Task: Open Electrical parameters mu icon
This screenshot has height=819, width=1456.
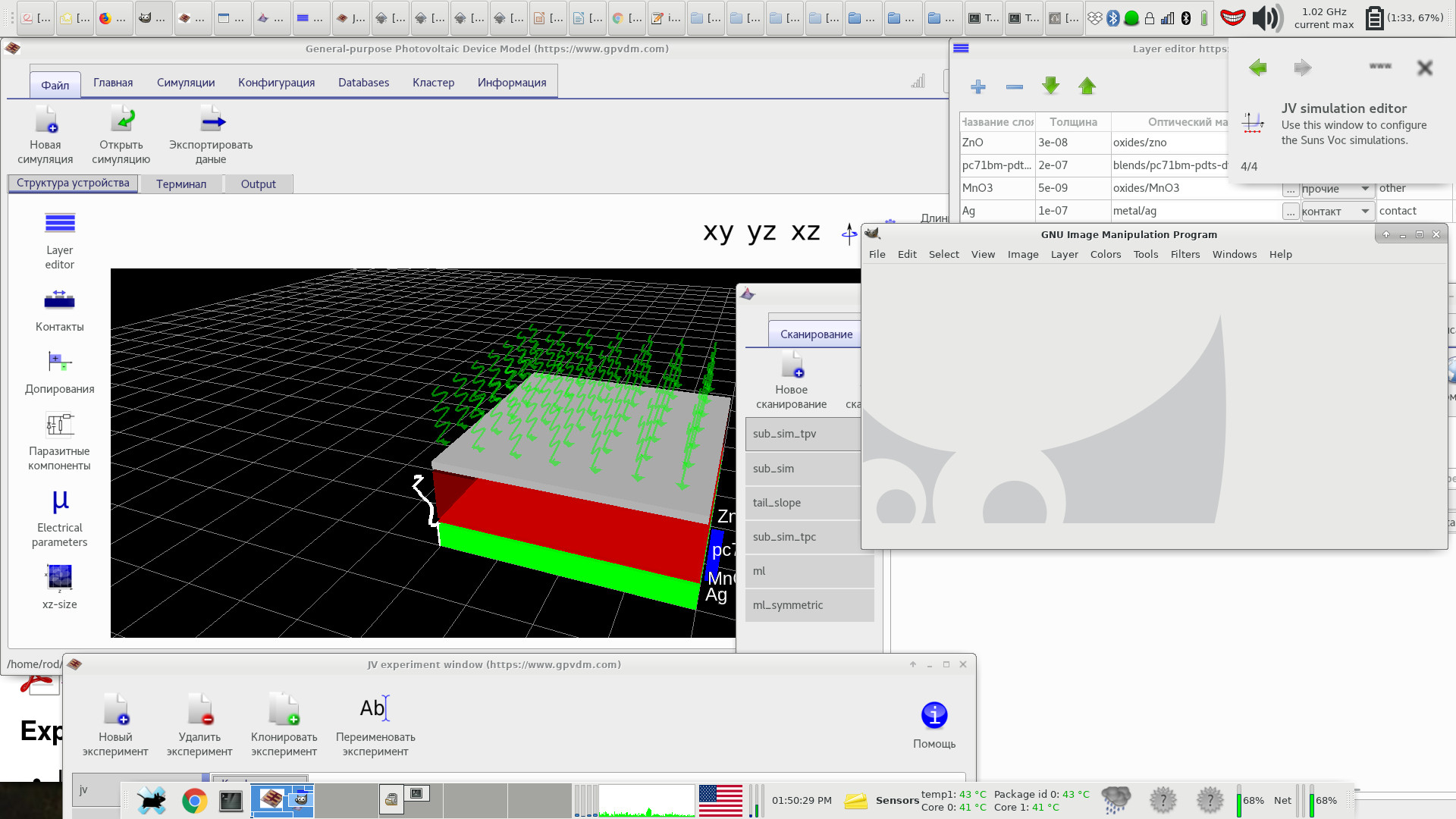Action: pos(60,501)
